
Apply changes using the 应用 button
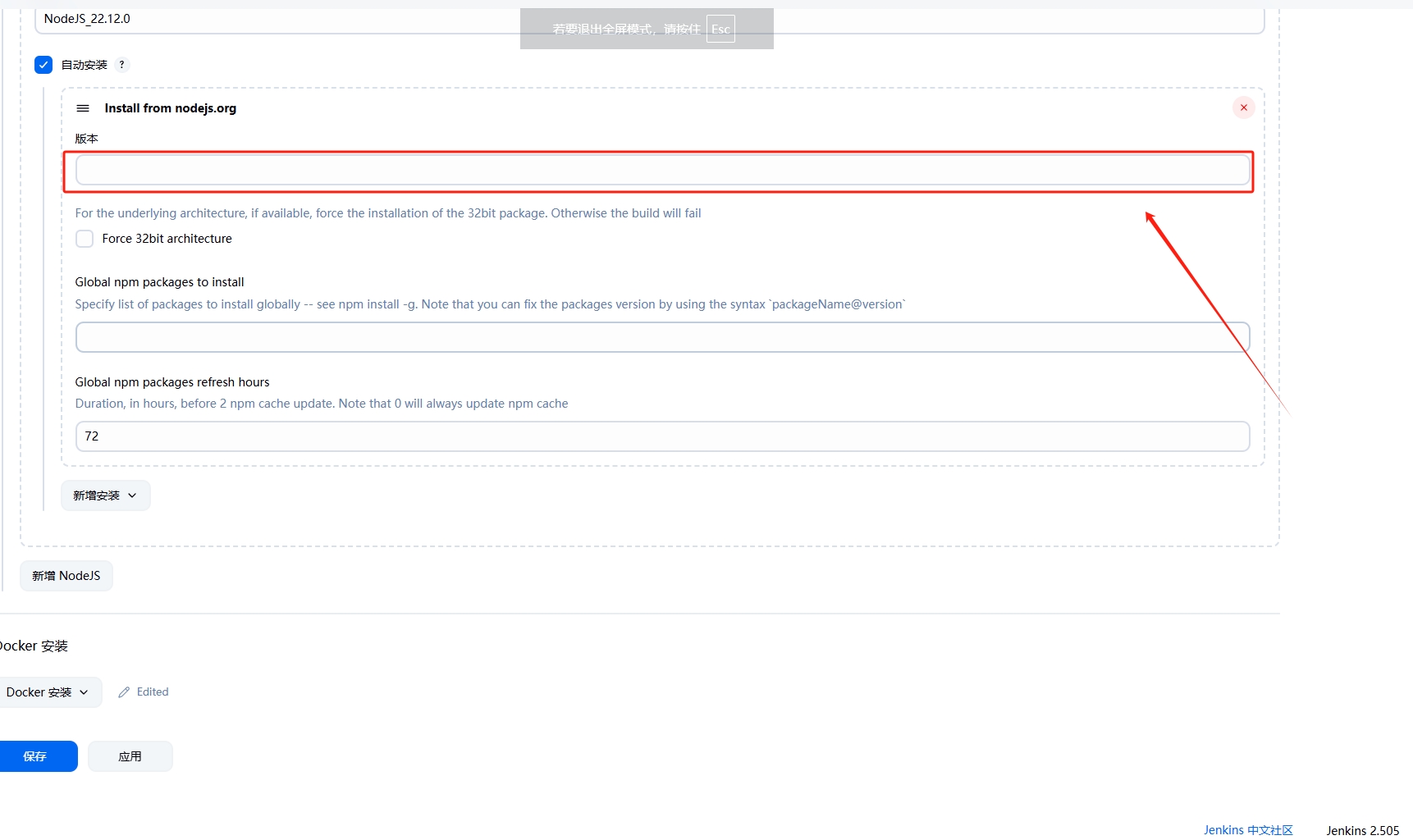[130, 756]
